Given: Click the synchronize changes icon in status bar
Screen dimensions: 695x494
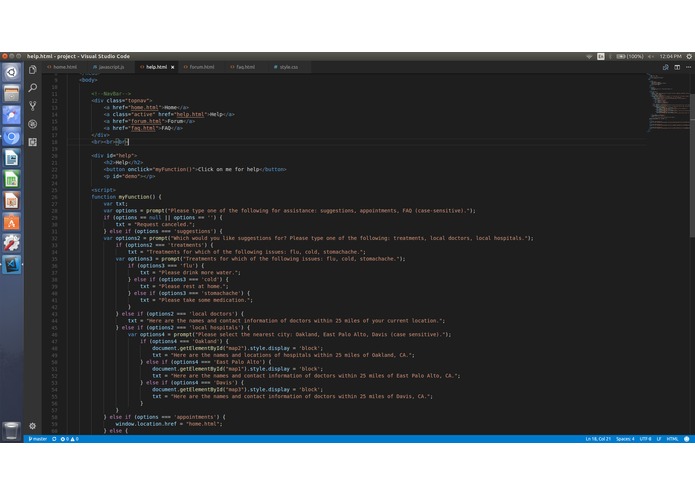Looking at the screenshot, I should (54, 439).
